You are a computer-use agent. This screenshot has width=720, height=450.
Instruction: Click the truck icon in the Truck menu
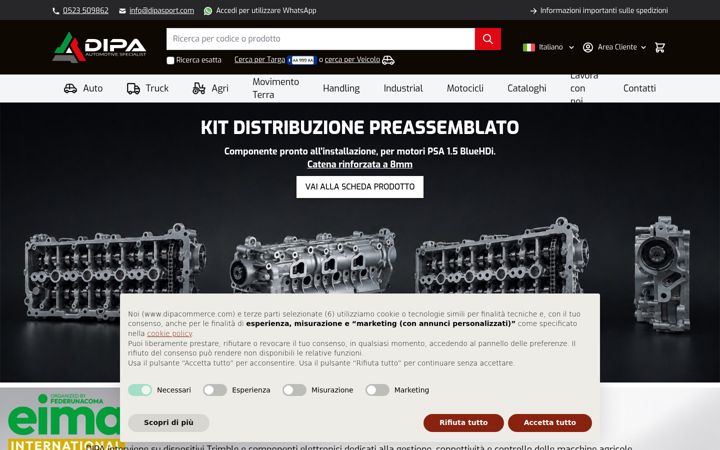133,88
